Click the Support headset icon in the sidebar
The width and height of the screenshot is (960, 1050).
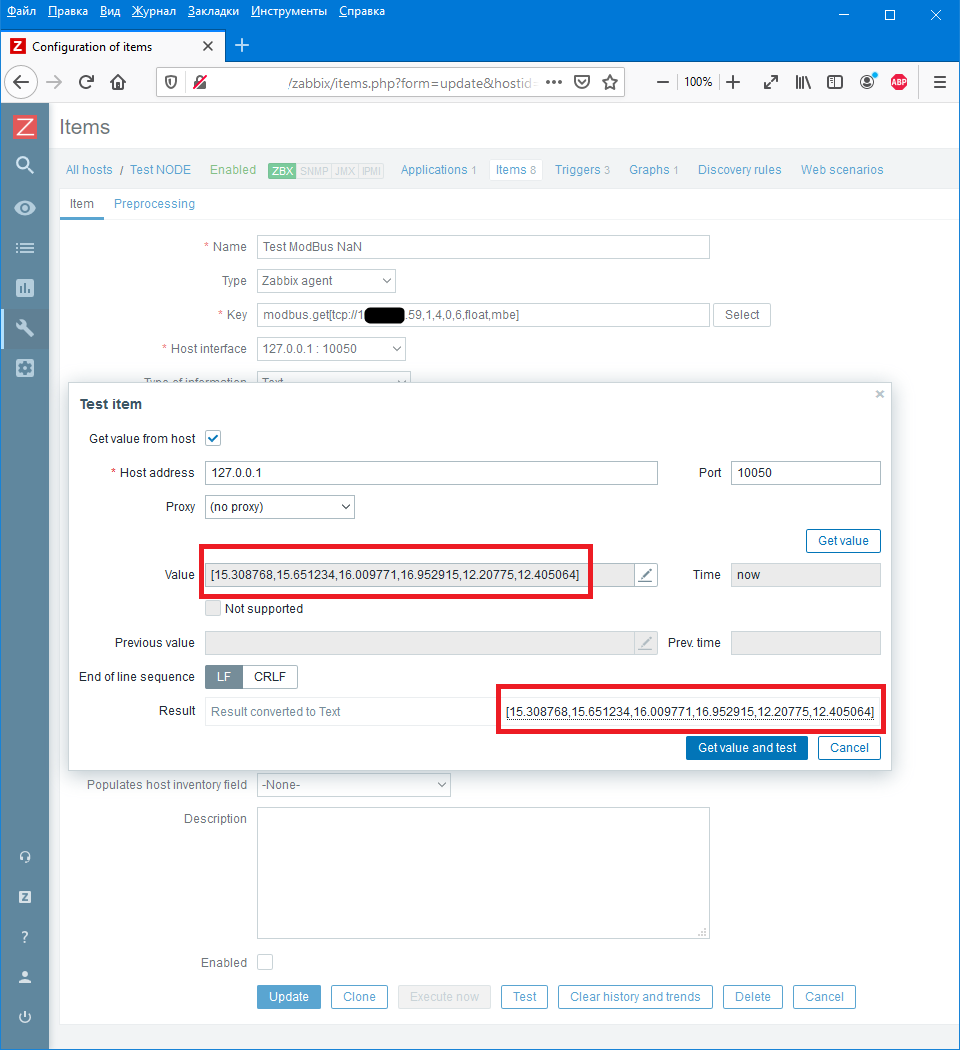click(25, 856)
